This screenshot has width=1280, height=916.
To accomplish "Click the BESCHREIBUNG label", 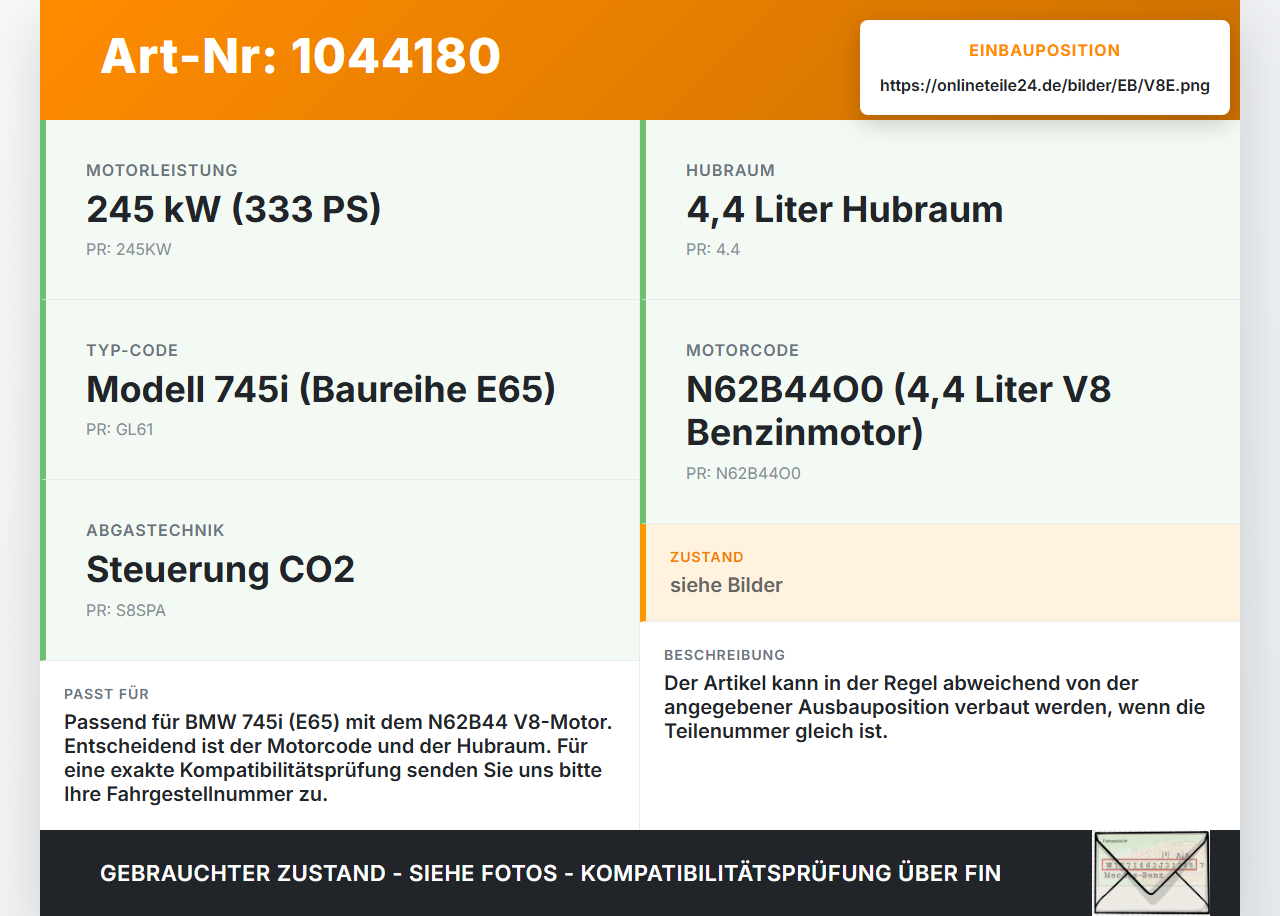I will [724, 655].
